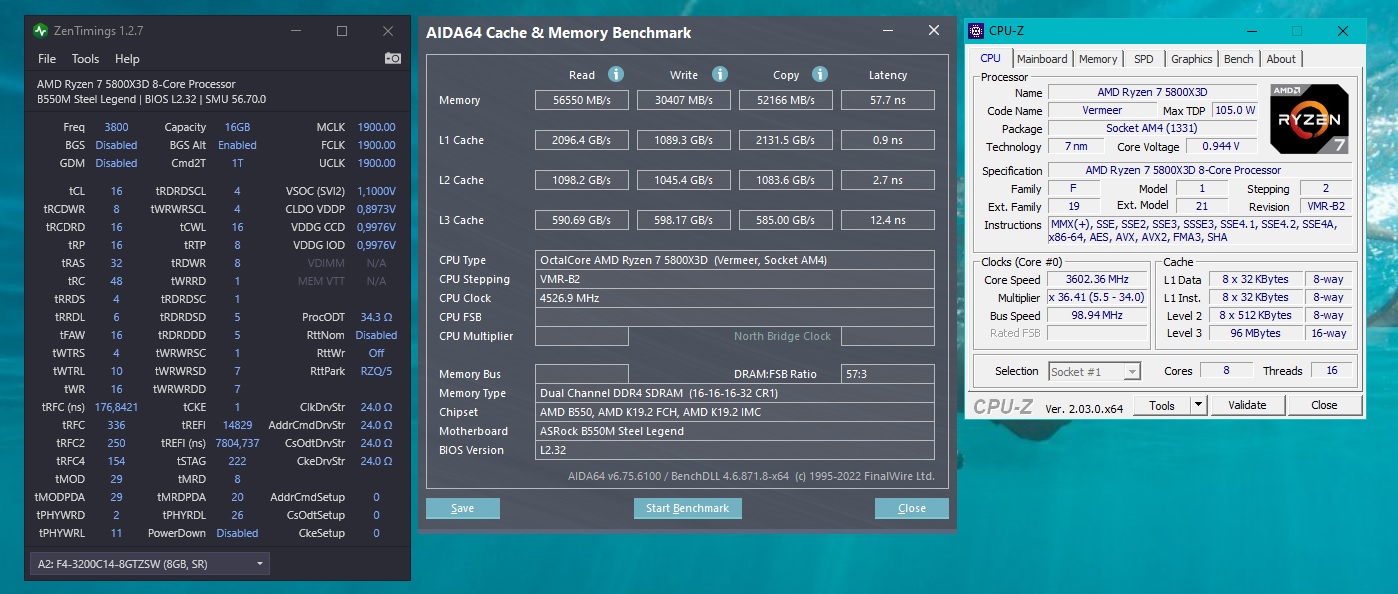The image size is (1398, 594).
Task: Click the MCLK value 1900.00
Action: [x=376, y=127]
